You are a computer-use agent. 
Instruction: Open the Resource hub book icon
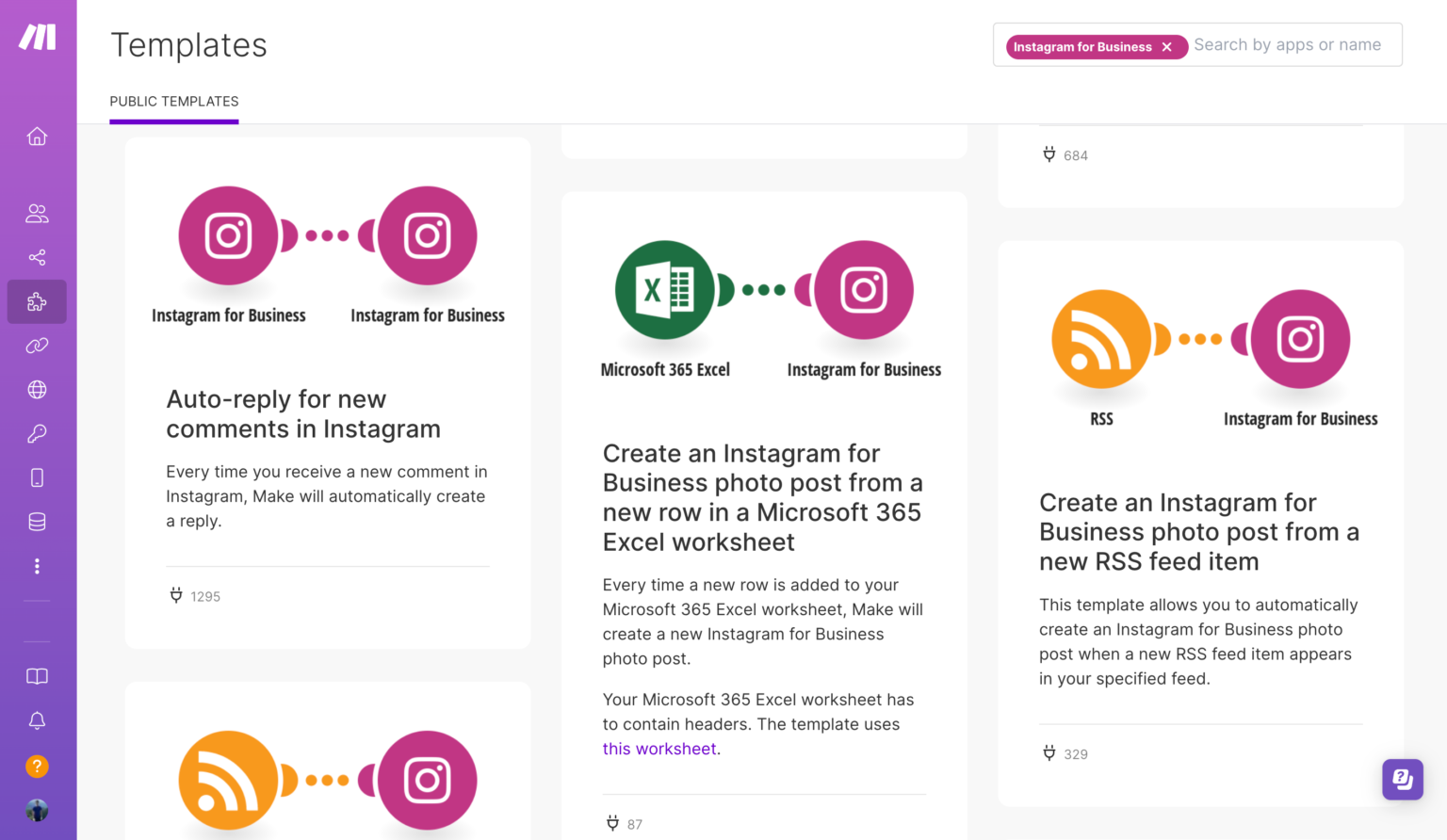(x=37, y=676)
